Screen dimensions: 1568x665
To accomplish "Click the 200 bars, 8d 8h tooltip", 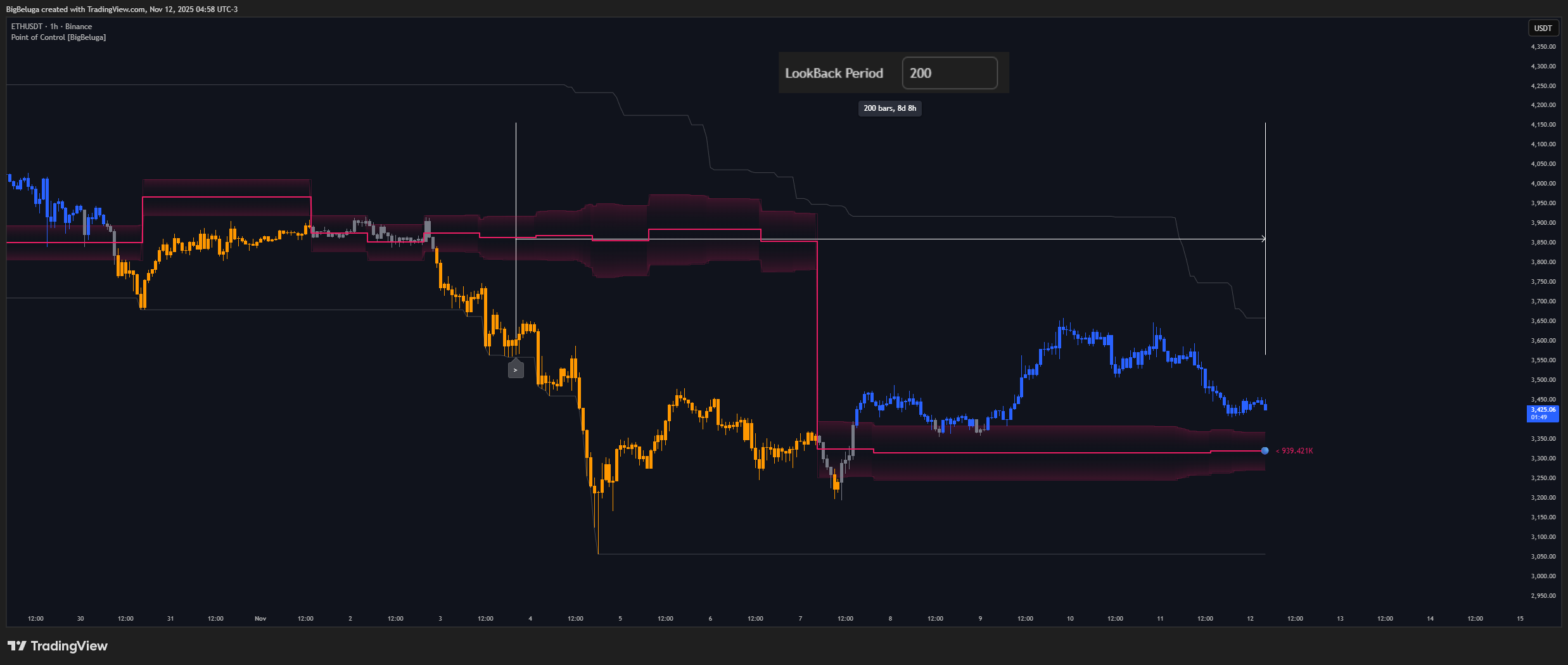I will [x=889, y=108].
